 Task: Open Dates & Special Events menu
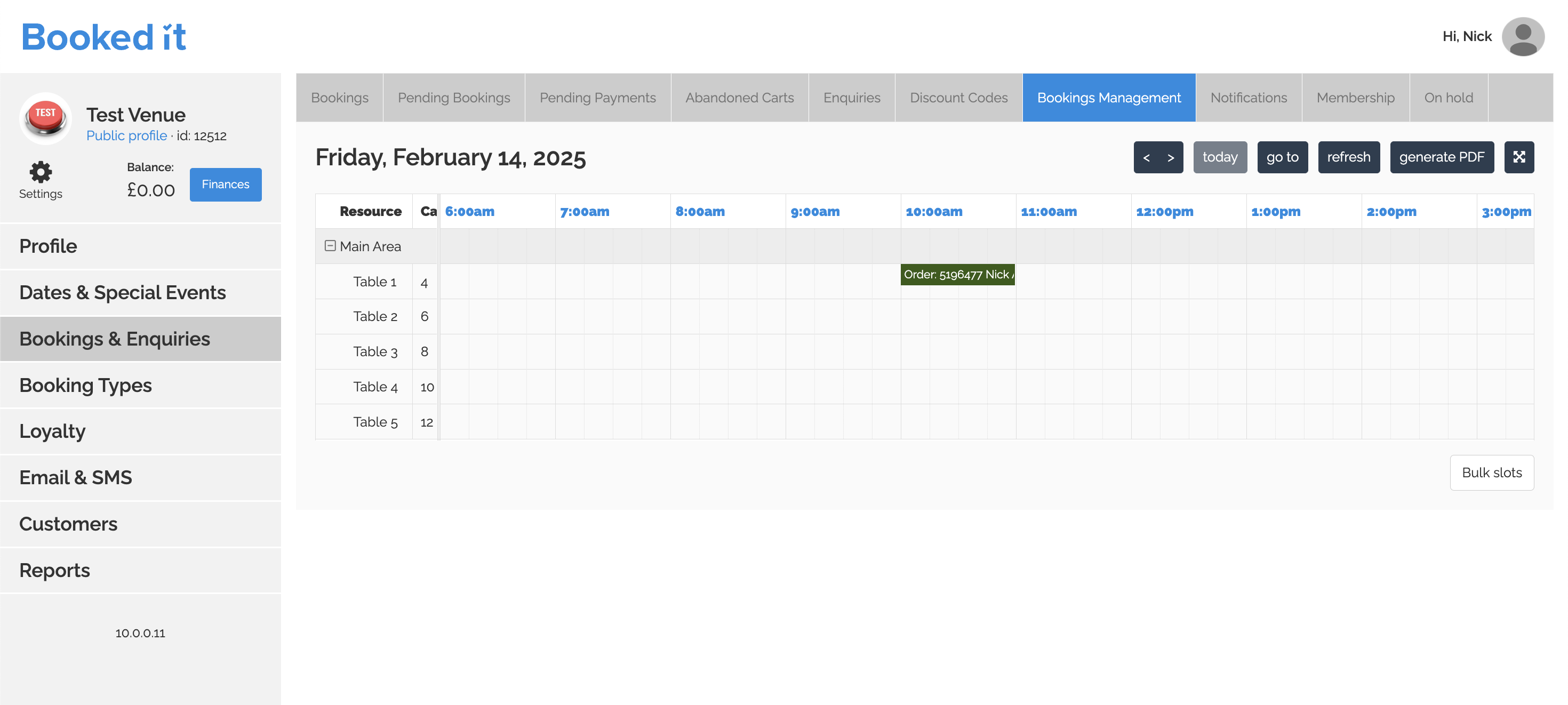[122, 293]
